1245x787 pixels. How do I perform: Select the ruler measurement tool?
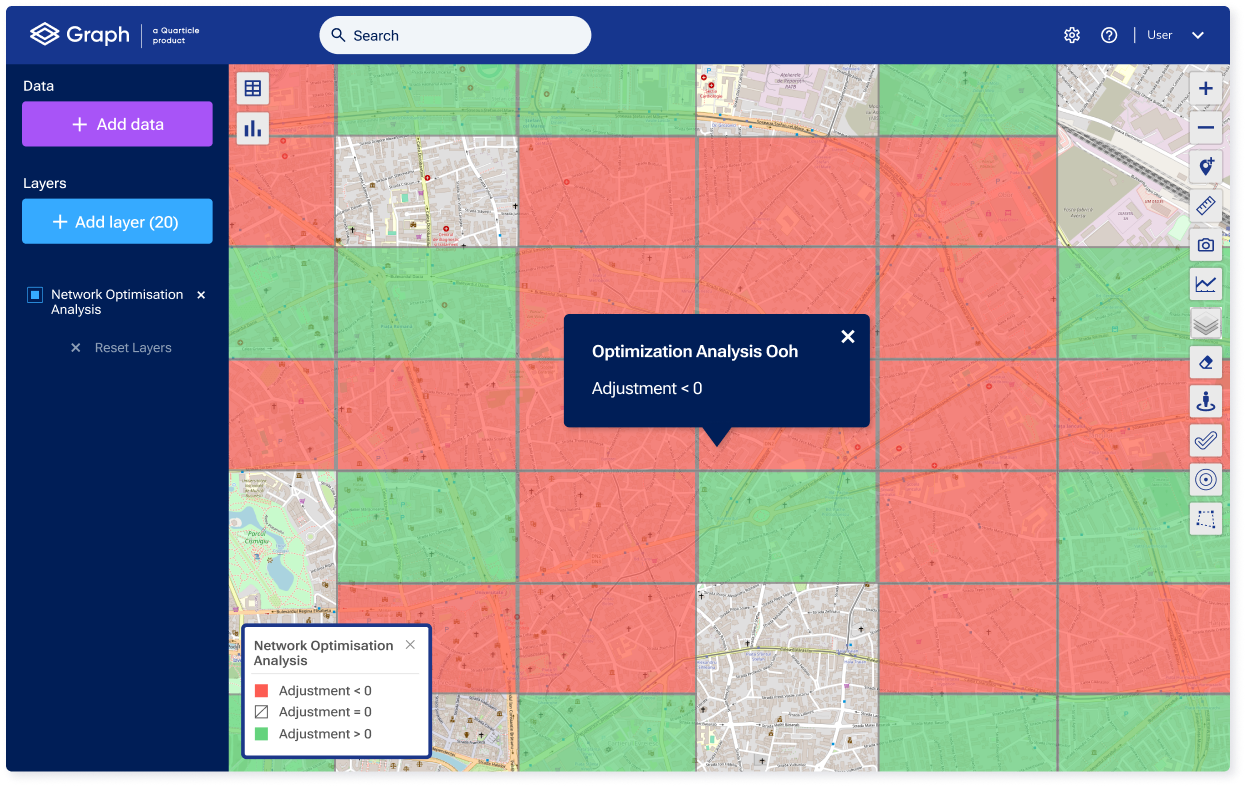click(x=1205, y=206)
